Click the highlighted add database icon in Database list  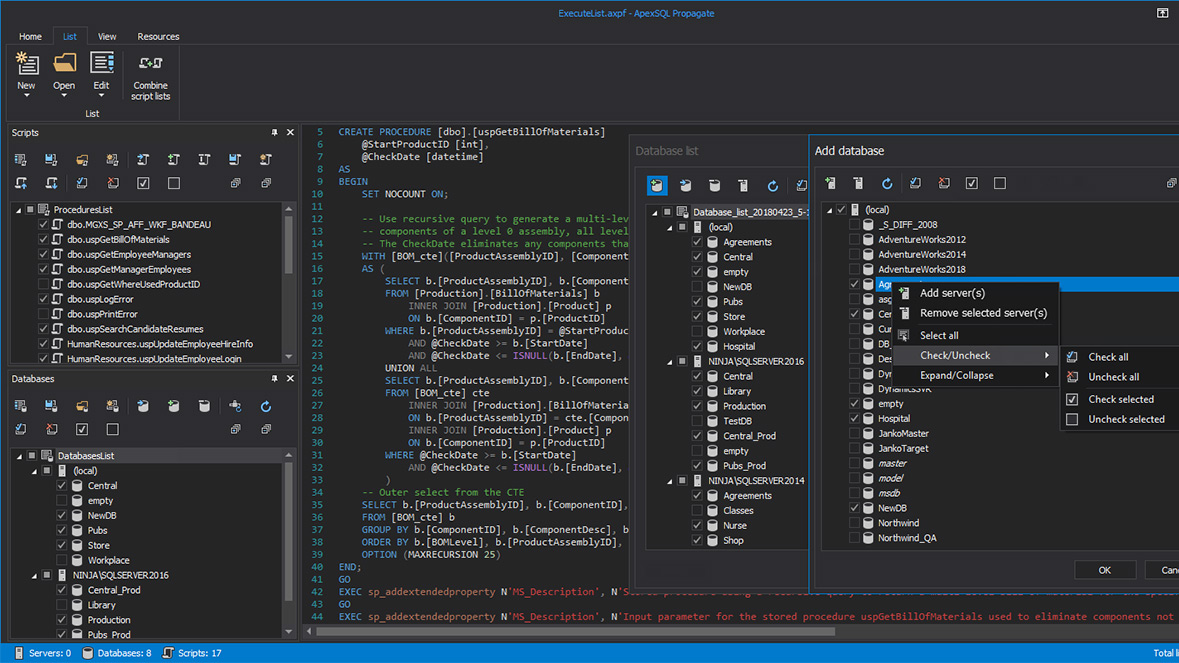pyautogui.click(x=657, y=185)
